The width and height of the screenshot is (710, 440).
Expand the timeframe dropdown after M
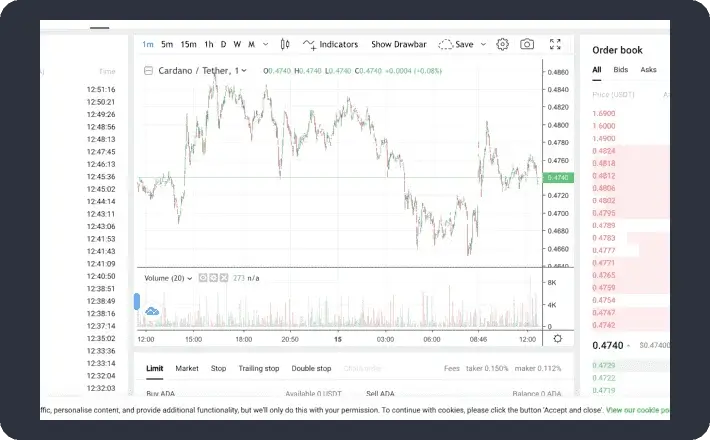pyautogui.click(x=265, y=44)
